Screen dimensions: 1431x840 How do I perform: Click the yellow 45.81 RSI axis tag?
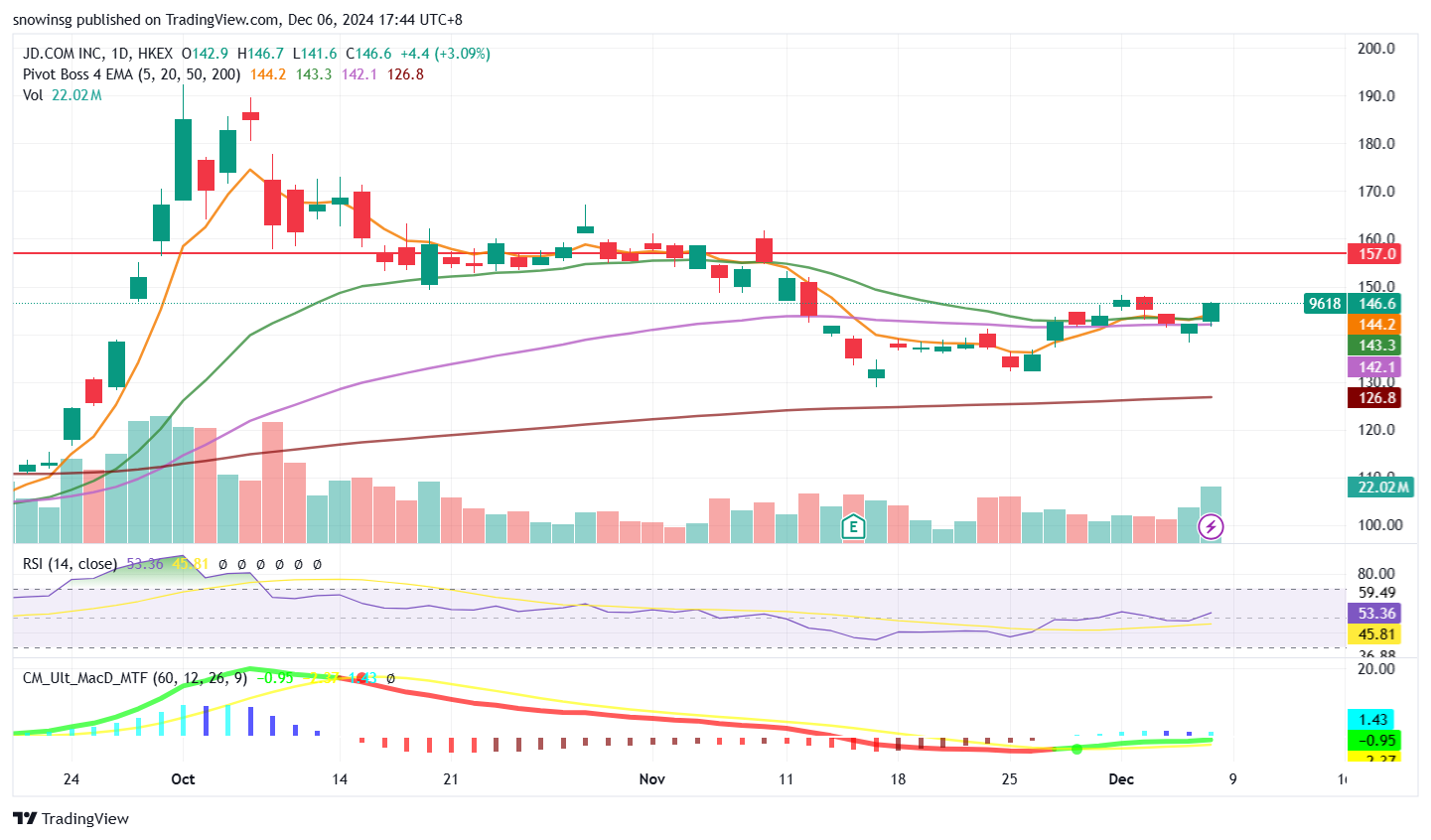click(x=1374, y=634)
